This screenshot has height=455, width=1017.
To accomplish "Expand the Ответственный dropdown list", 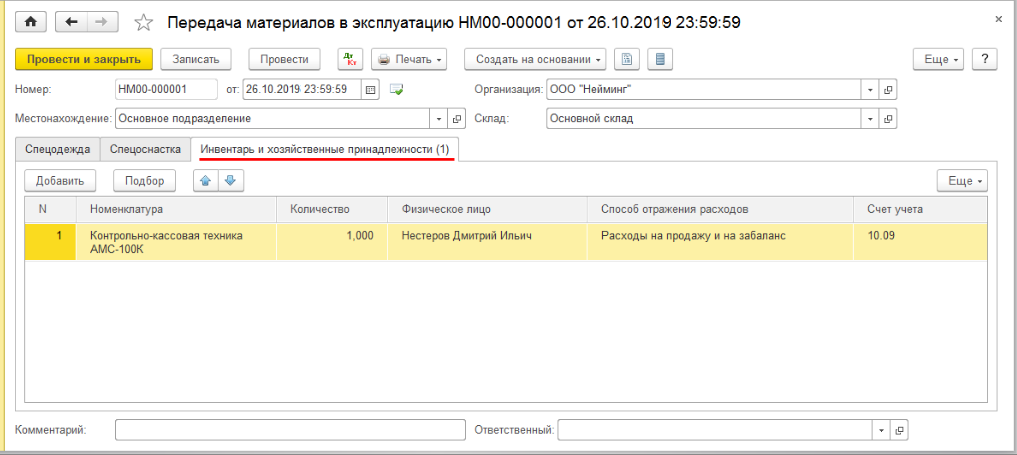I will coord(881,430).
